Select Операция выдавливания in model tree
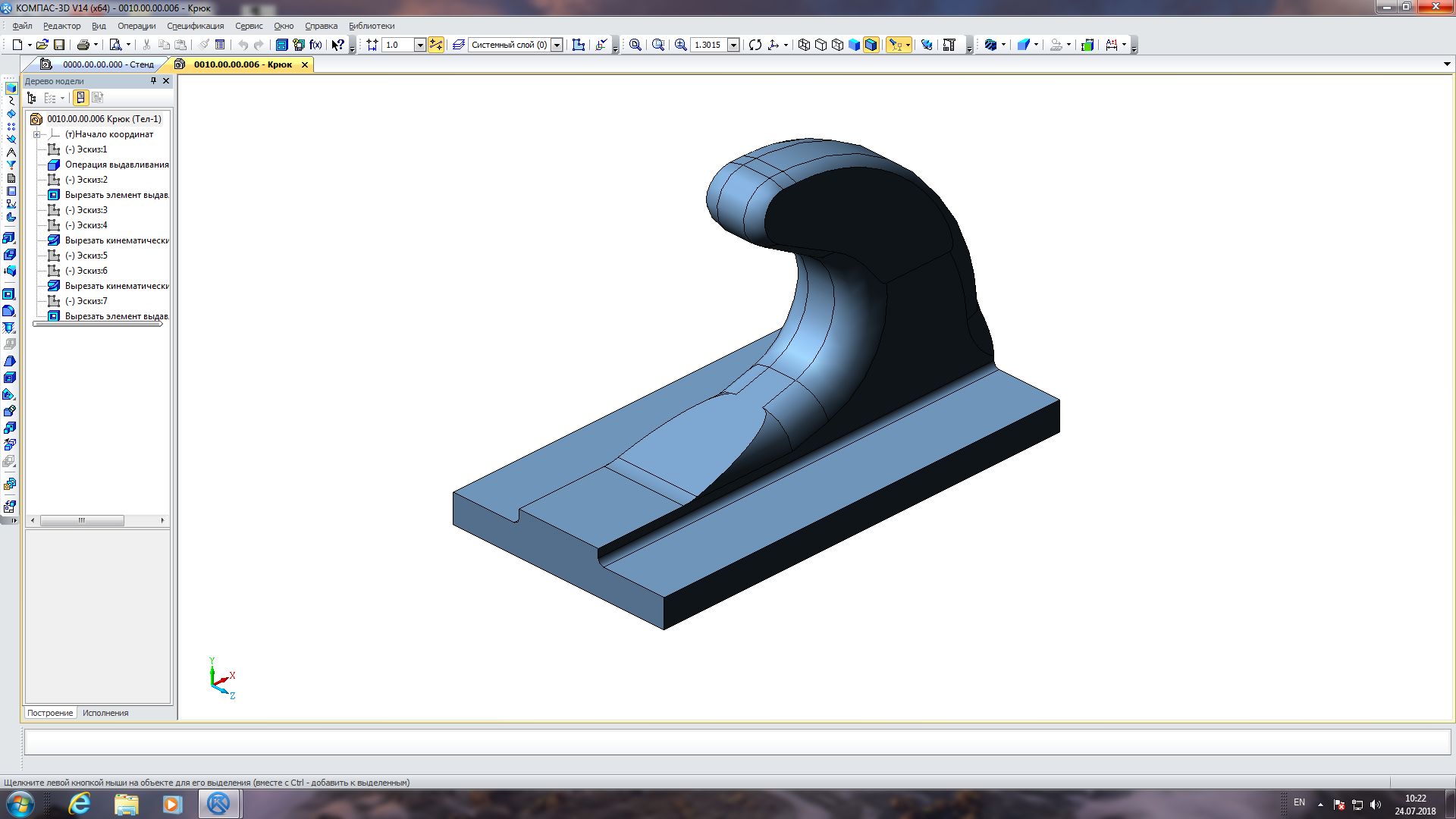Image resolution: width=1456 pixels, height=819 pixels. point(116,165)
